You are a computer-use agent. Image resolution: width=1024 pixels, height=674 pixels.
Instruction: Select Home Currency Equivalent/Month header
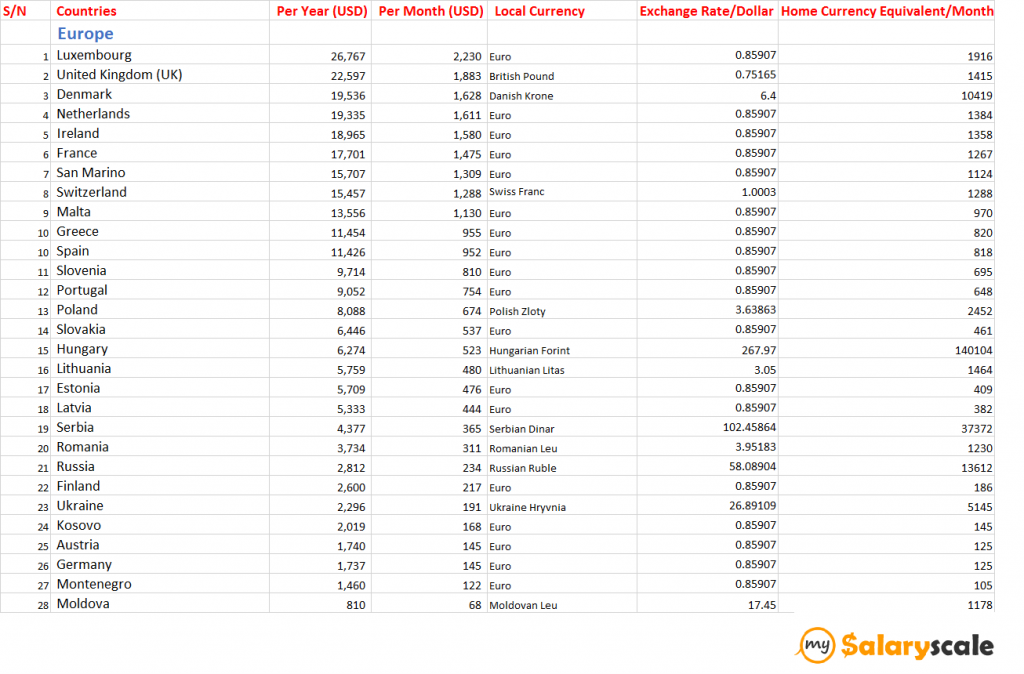click(887, 11)
